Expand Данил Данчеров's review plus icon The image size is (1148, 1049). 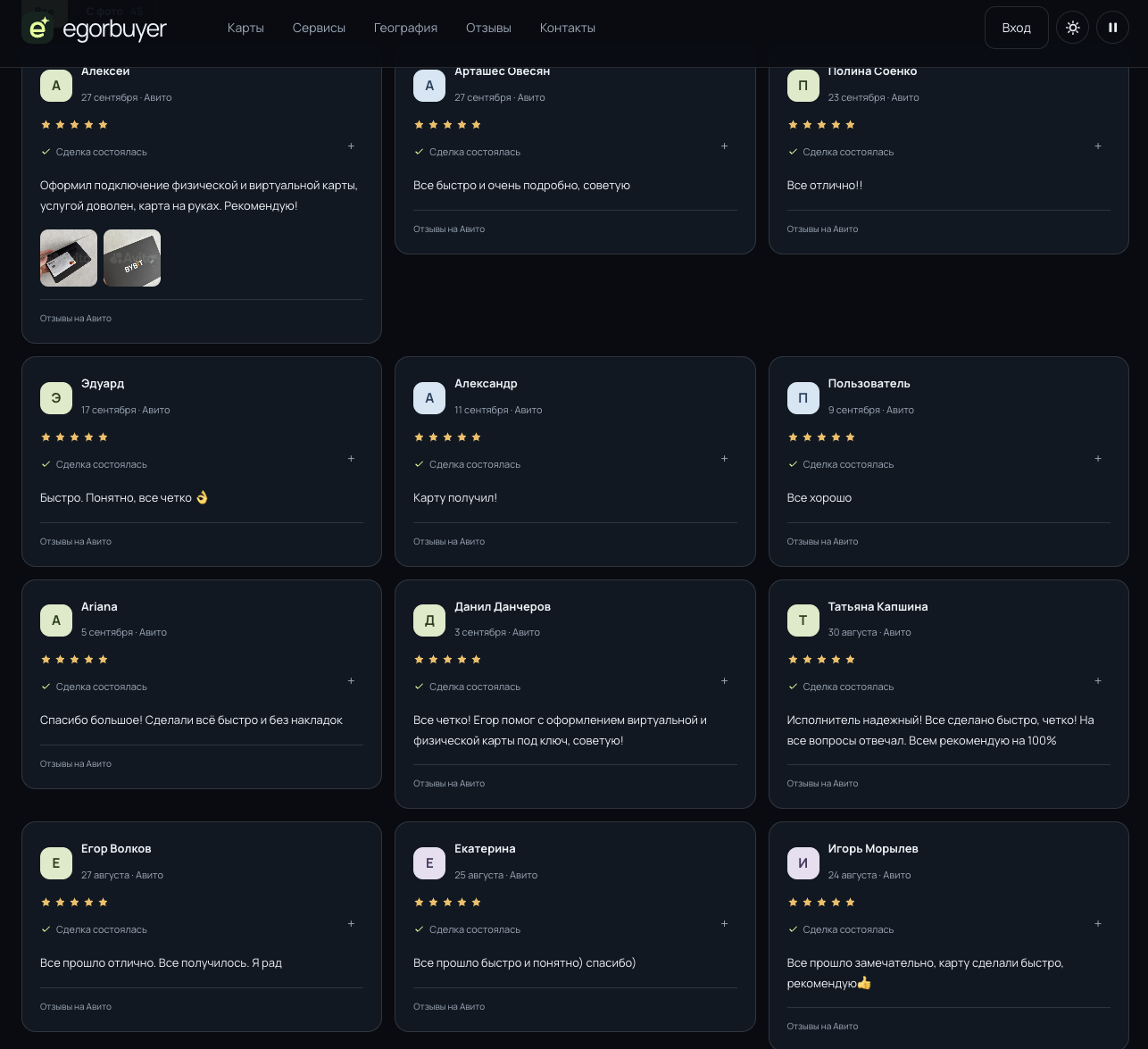[x=724, y=680]
